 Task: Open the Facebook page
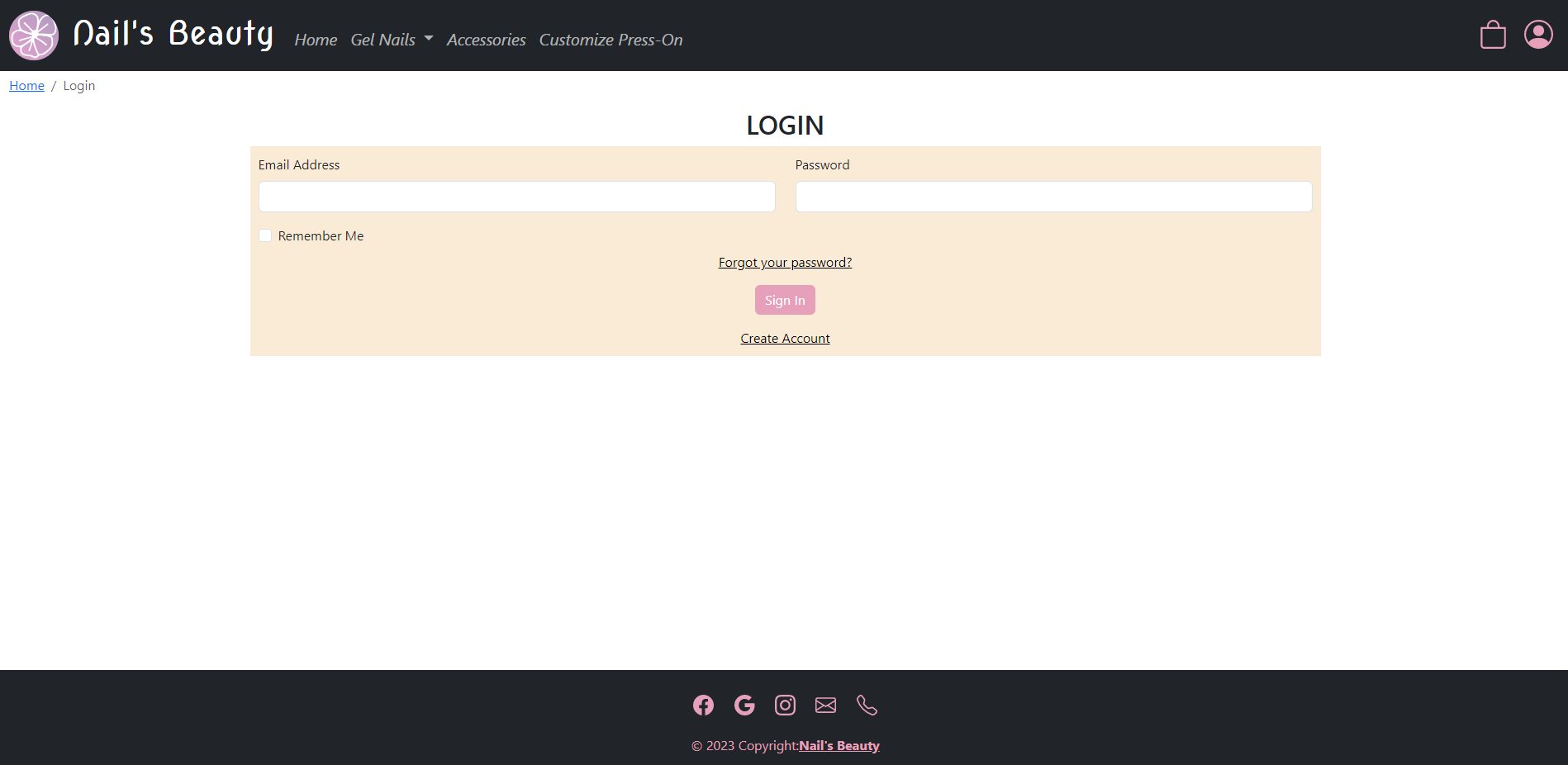tap(703, 705)
